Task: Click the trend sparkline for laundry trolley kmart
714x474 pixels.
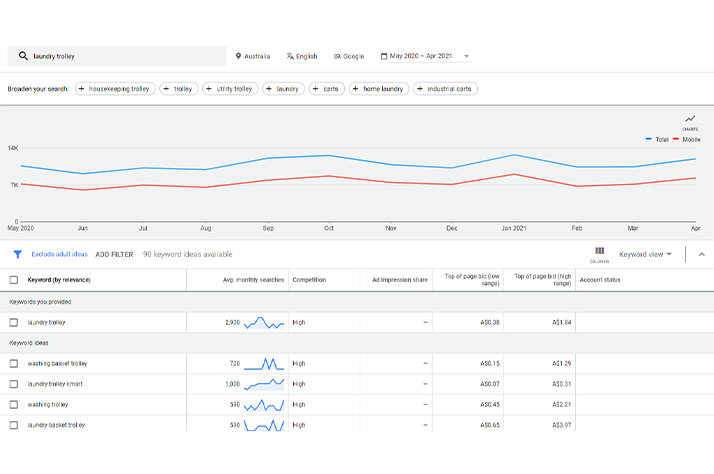Action: pos(264,384)
